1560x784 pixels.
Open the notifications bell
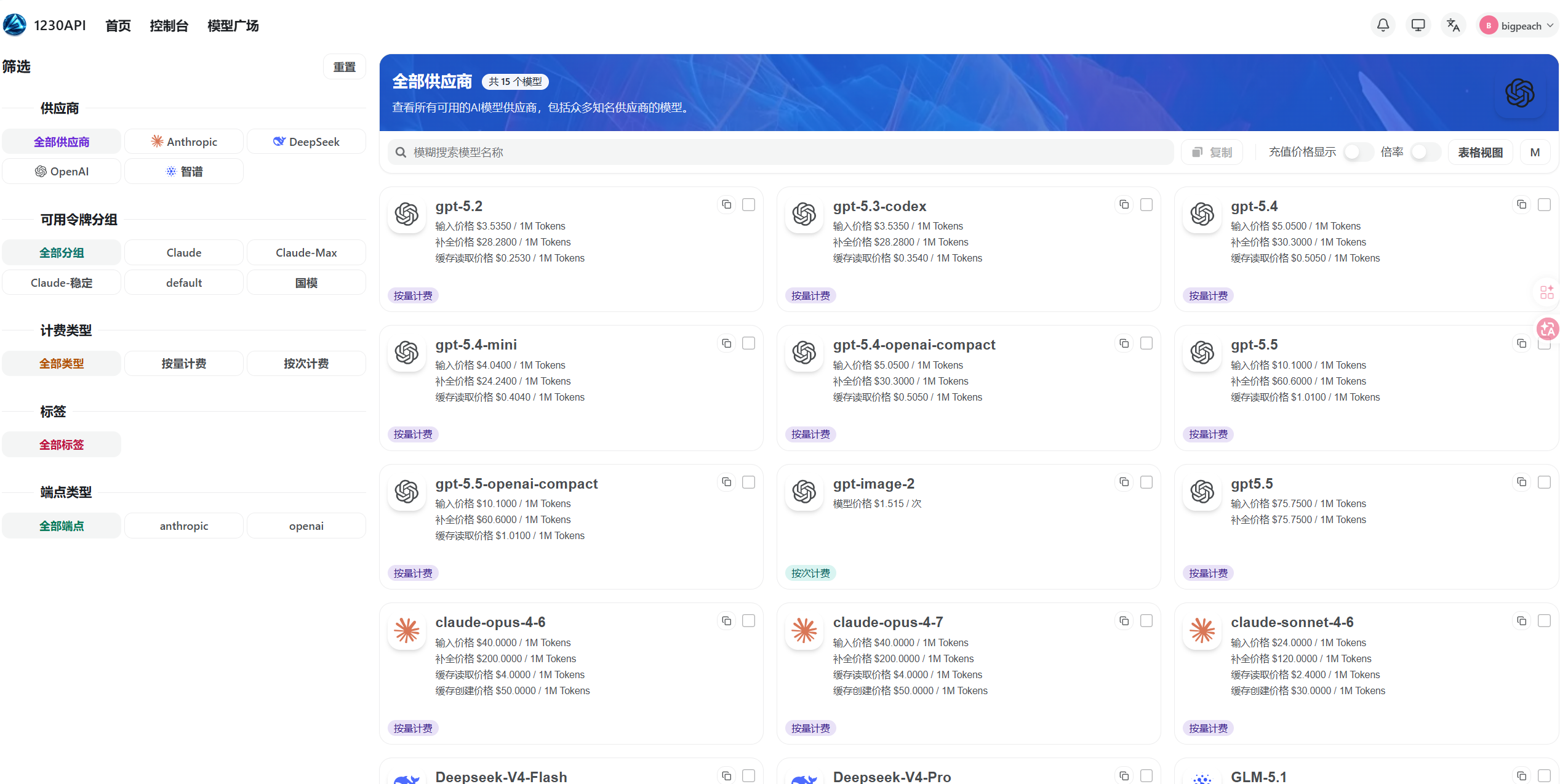click(x=1383, y=25)
